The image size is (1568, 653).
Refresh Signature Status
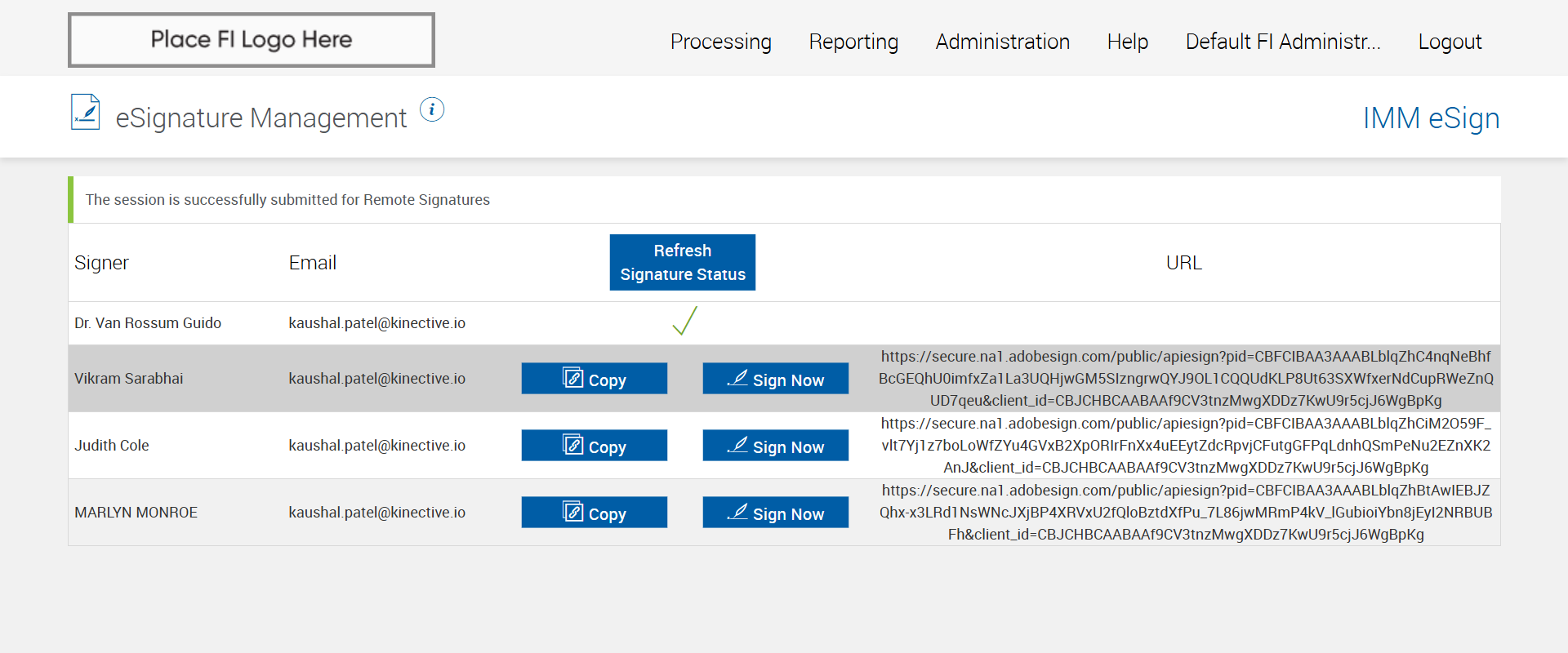(682, 262)
